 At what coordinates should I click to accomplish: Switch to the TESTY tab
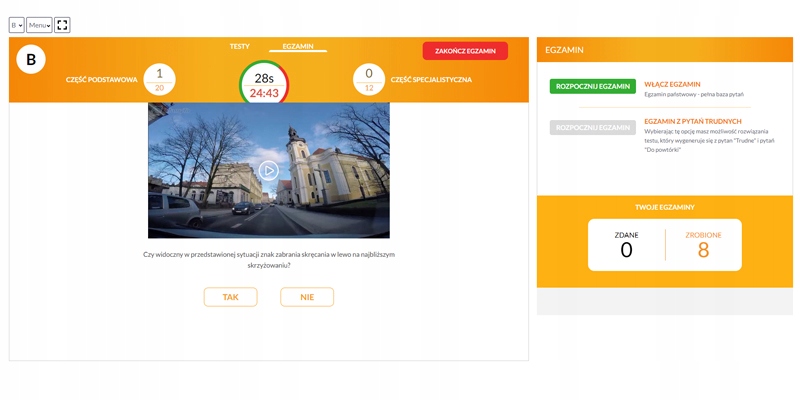[x=239, y=46]
